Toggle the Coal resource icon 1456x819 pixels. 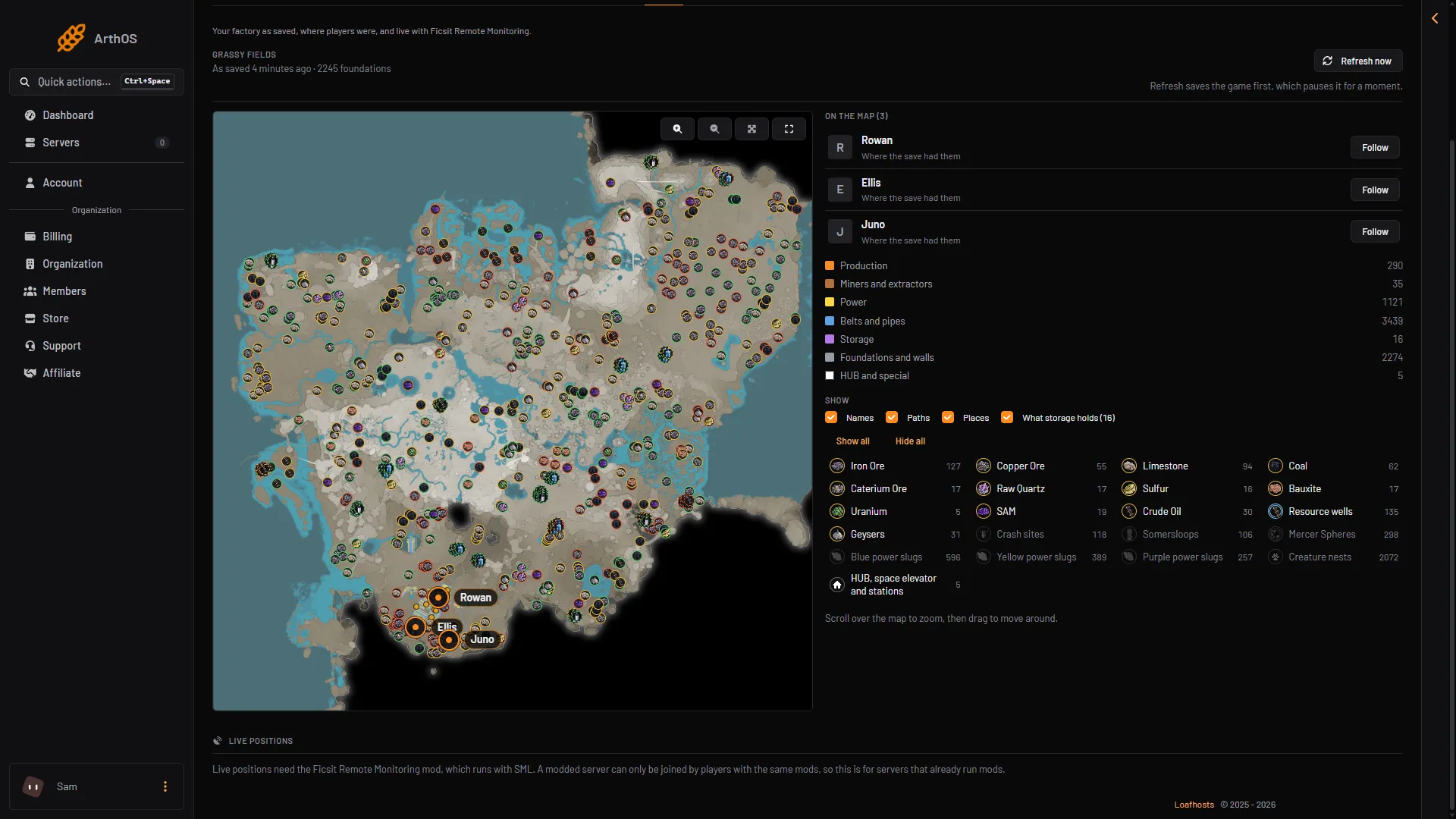pos(1276,466)
